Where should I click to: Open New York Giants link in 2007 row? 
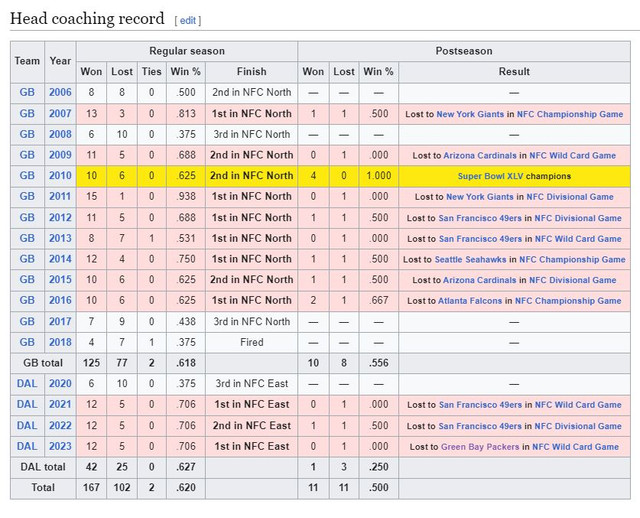click(470, 114)
